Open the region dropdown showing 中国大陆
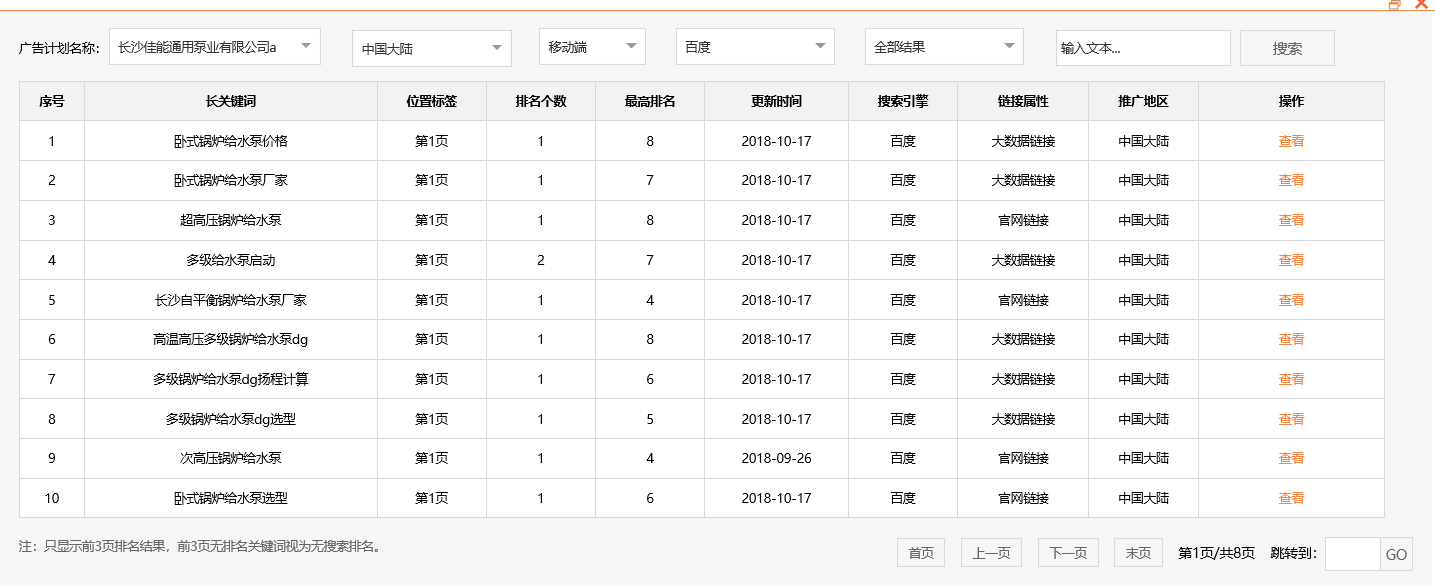Image resolution: width=1435 pixels, height=586 pixels. pos(431,47)
